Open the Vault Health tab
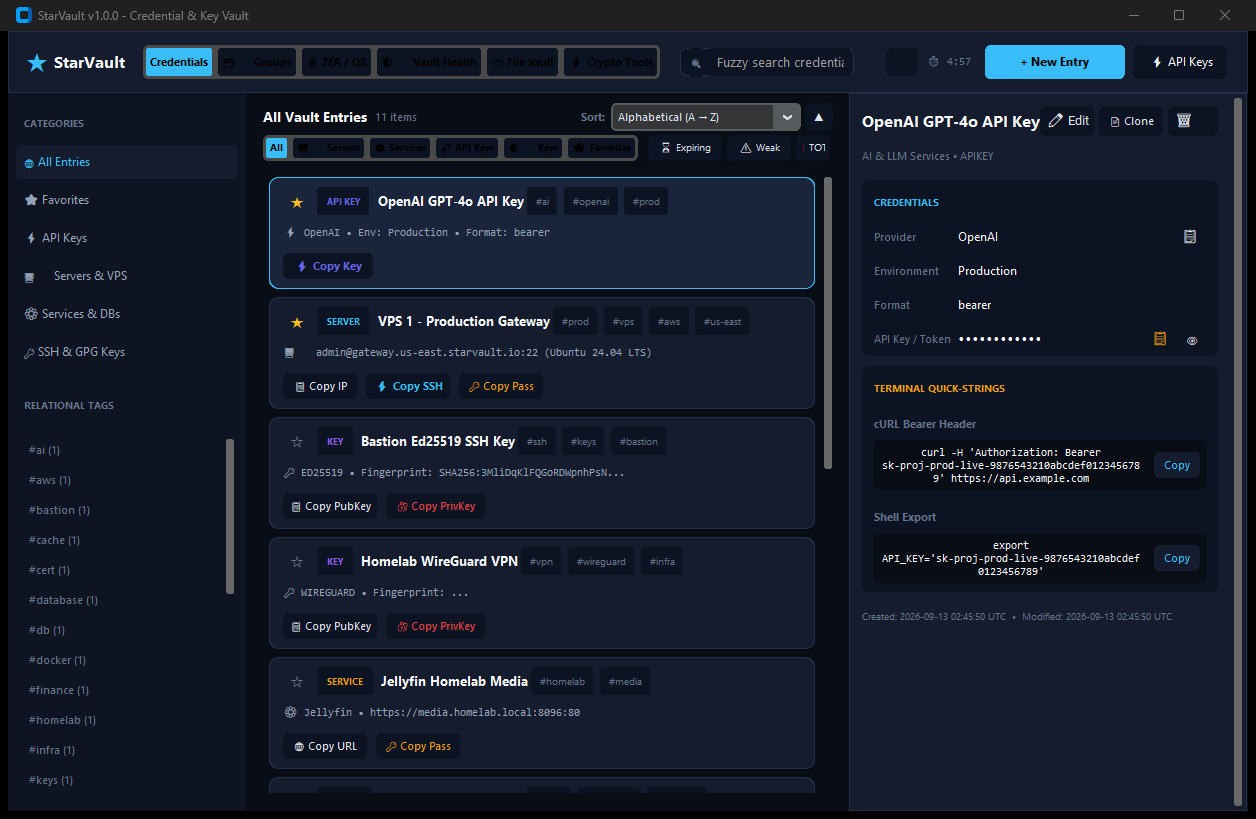The width and height of the screenshot is (1256, 819). [x=429, y=62]
